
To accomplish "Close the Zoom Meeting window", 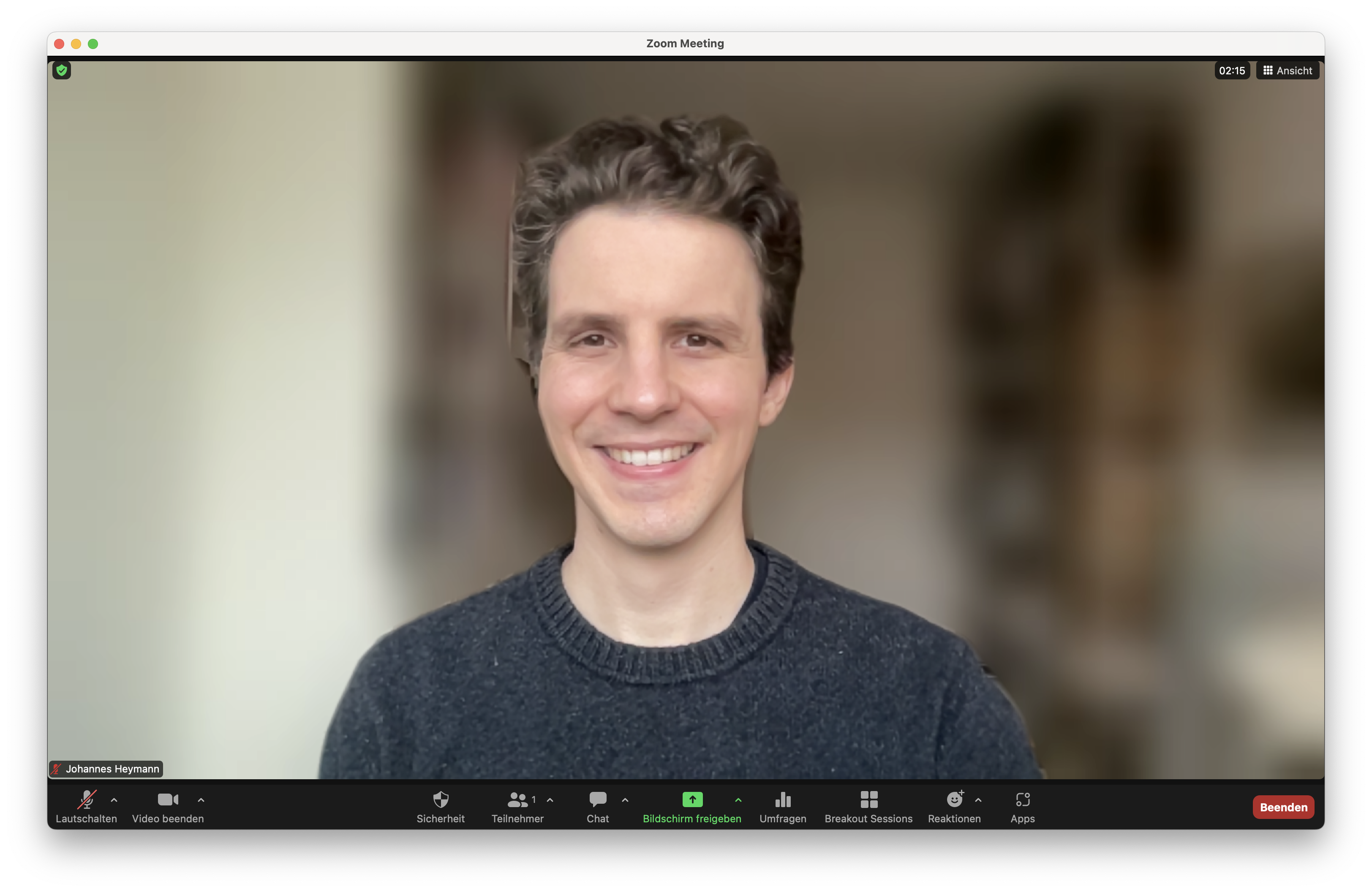I will [59, 44].
